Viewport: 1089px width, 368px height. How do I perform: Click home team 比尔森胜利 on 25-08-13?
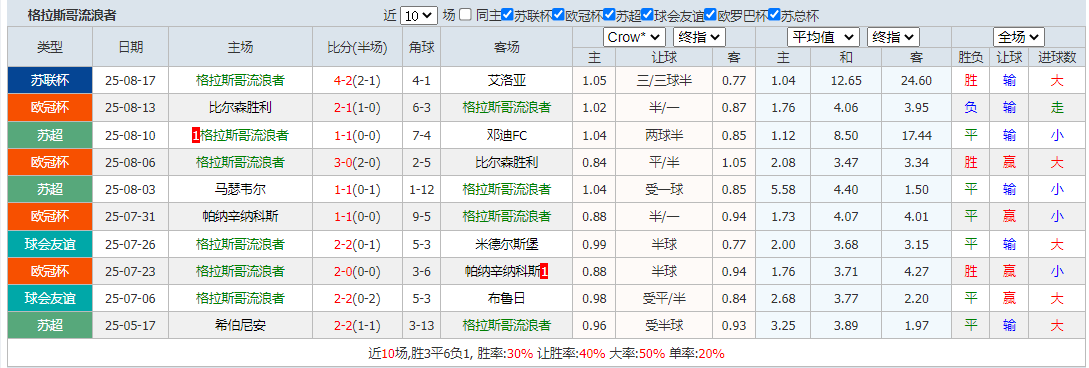click(x=240, y=108)
